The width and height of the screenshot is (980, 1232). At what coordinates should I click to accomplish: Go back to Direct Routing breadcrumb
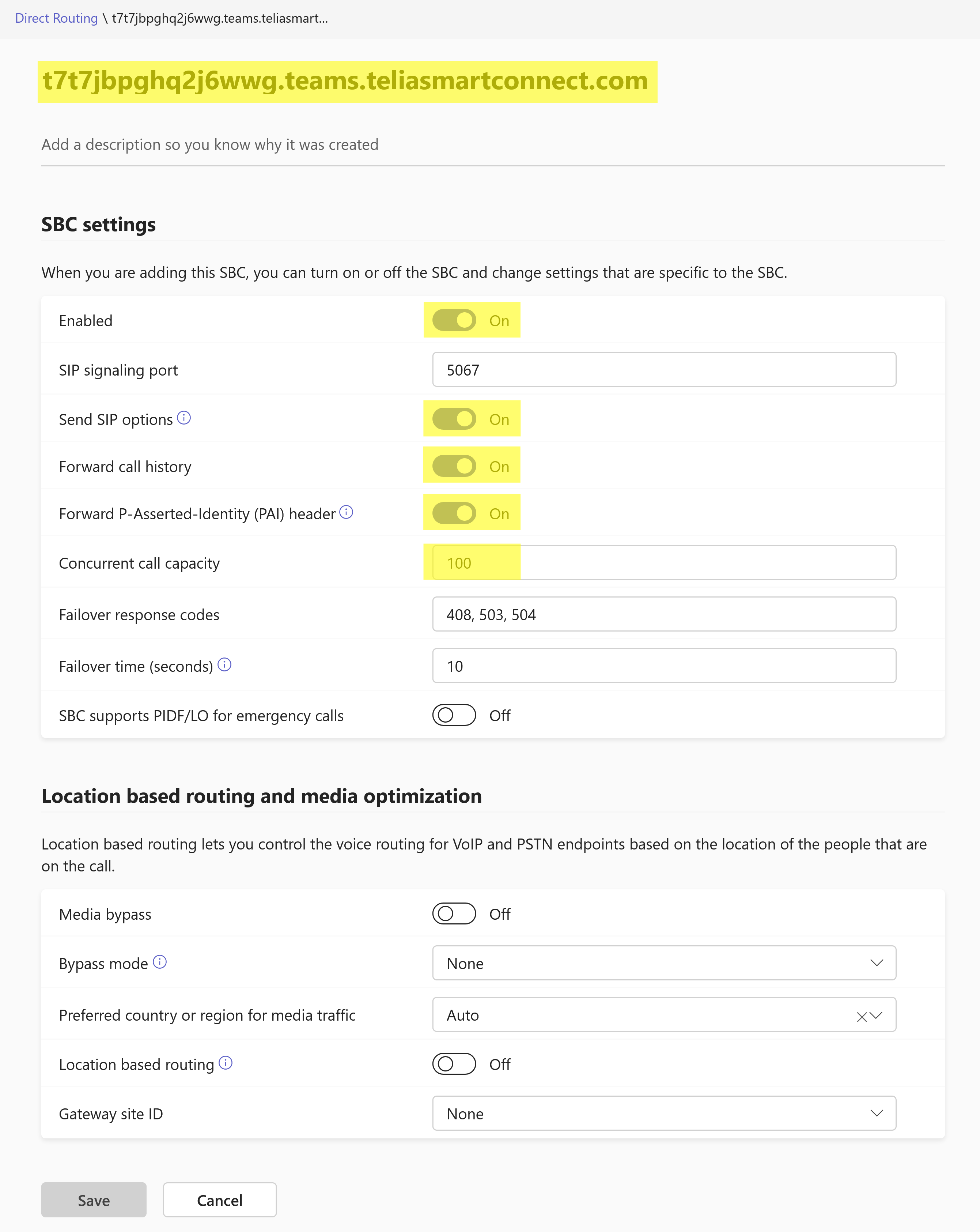pos(57,18)
